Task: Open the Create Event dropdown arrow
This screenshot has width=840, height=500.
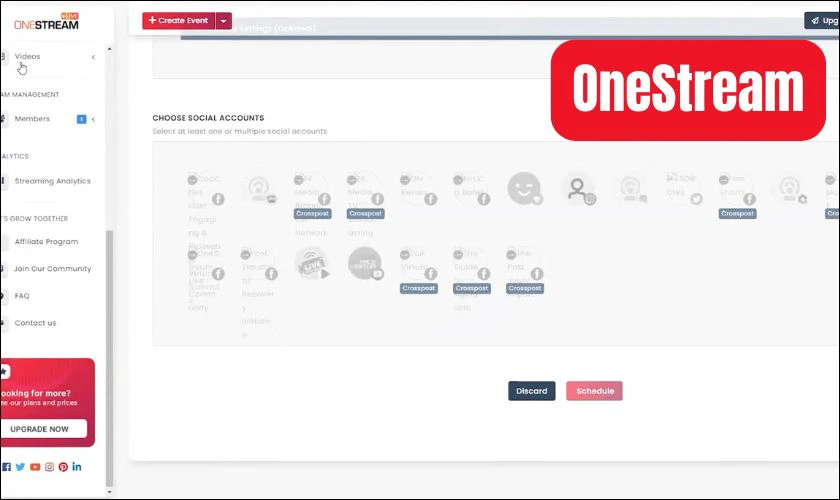Action: coord(223,21)
